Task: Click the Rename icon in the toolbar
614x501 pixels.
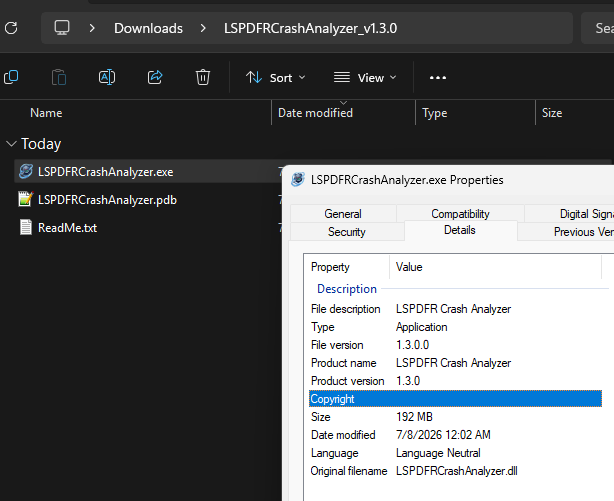Action: click(x=107, y=77)
